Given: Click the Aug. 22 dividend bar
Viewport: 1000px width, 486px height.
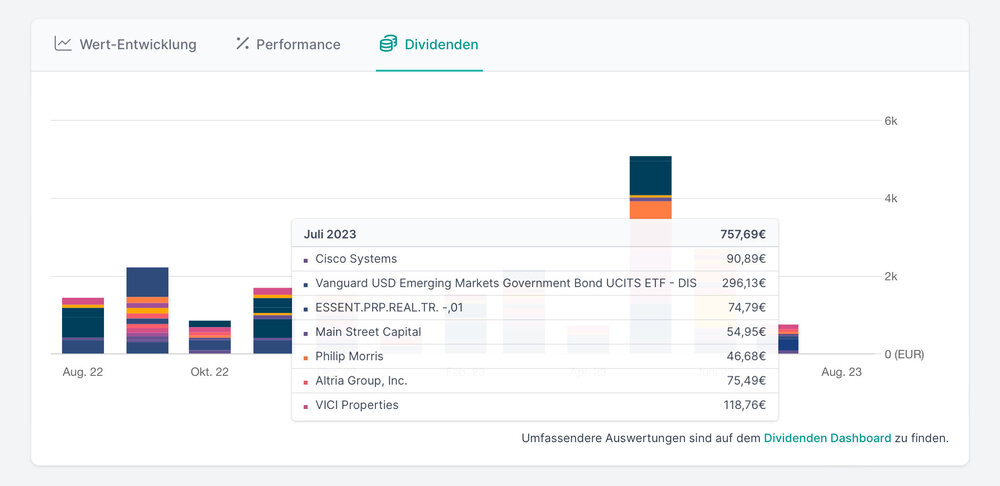Looking at the screenshot, I should point(83,326).
